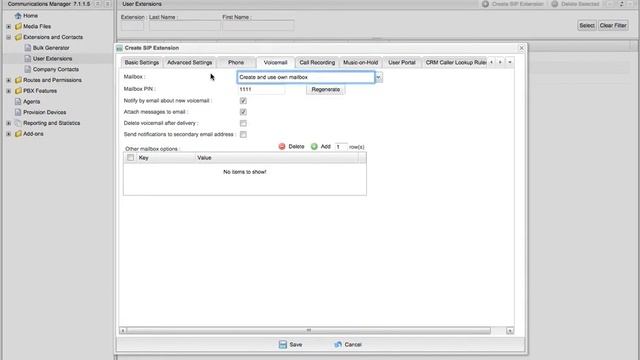Close the Create SIP Extension dialog
Screen dimensions: 640x360
(x=521, y=48)
